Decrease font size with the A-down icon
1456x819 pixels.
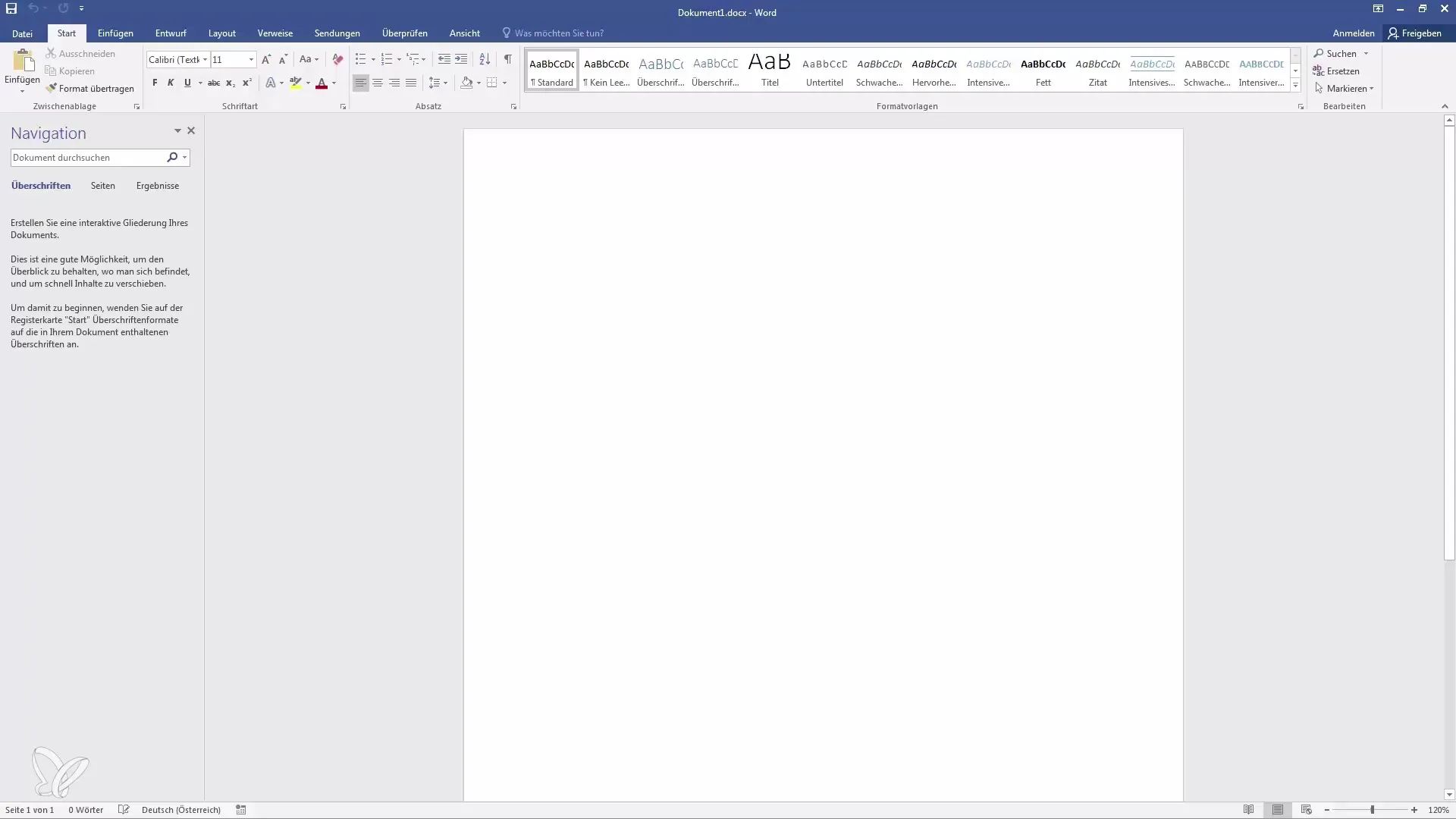(283, 59)
